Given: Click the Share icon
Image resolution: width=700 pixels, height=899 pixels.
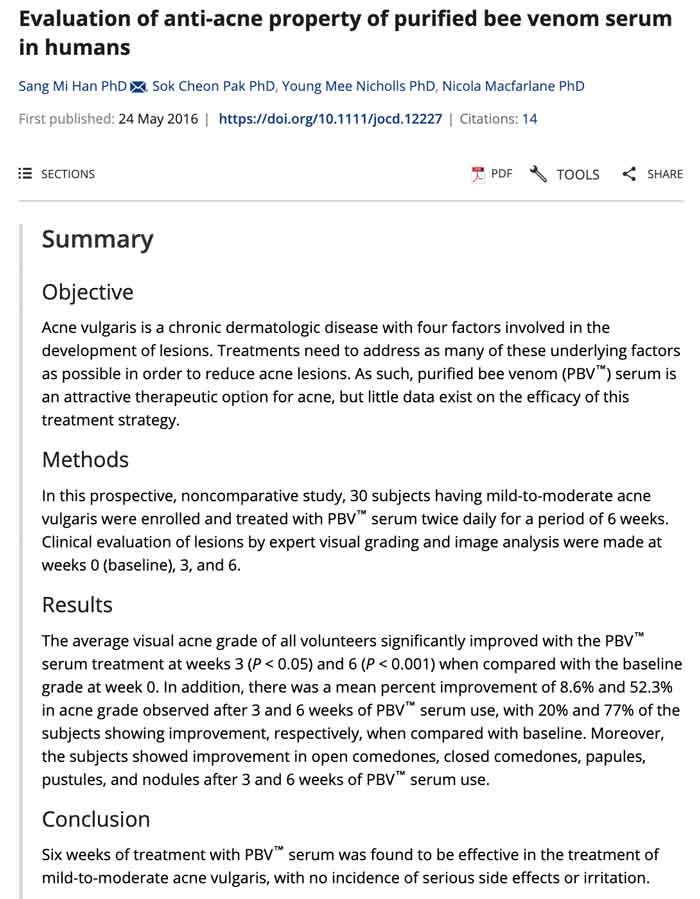Looking at the screenshot, I should (629, 174).
